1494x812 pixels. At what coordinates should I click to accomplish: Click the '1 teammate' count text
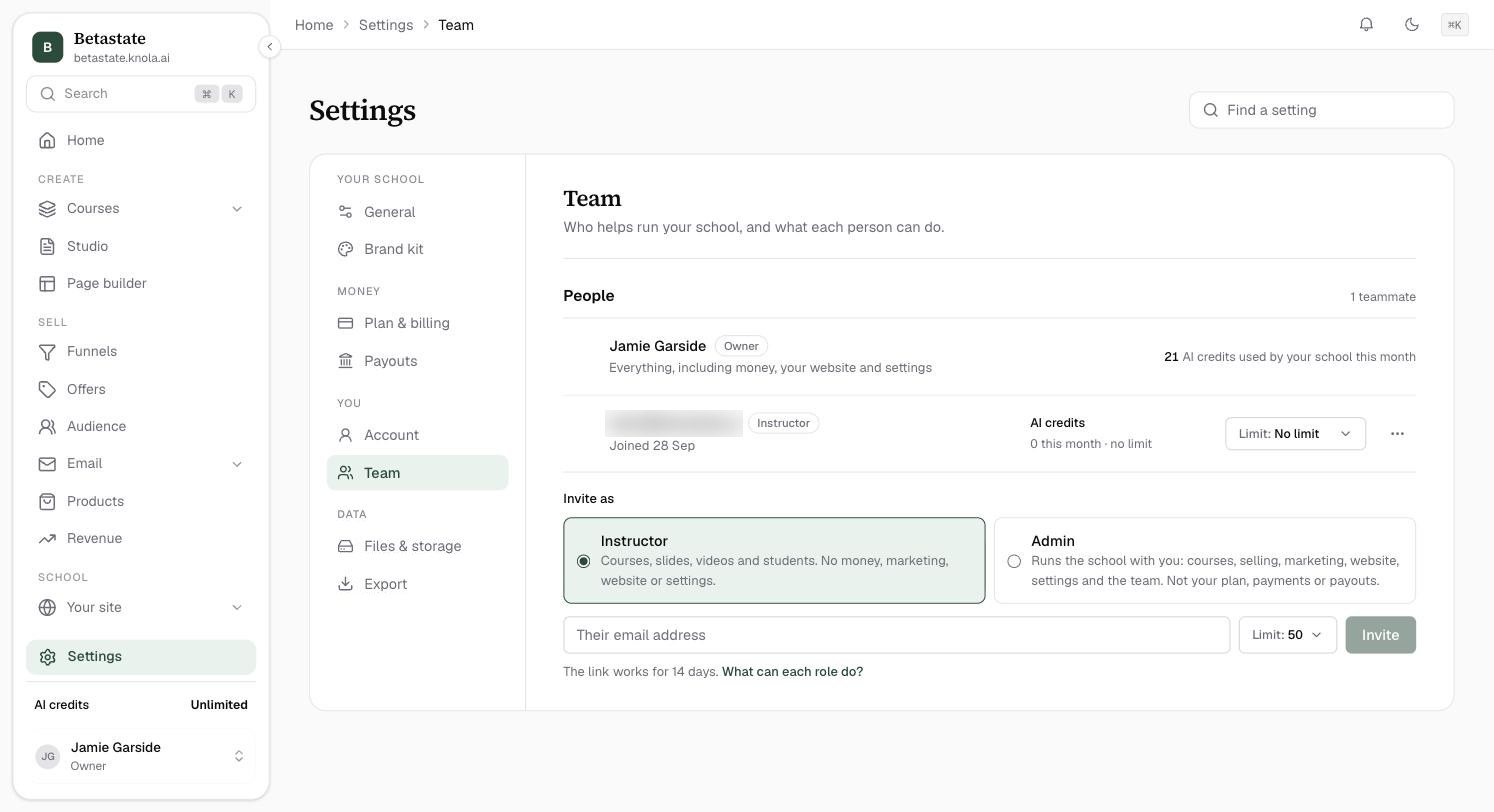coord(1383,297)
